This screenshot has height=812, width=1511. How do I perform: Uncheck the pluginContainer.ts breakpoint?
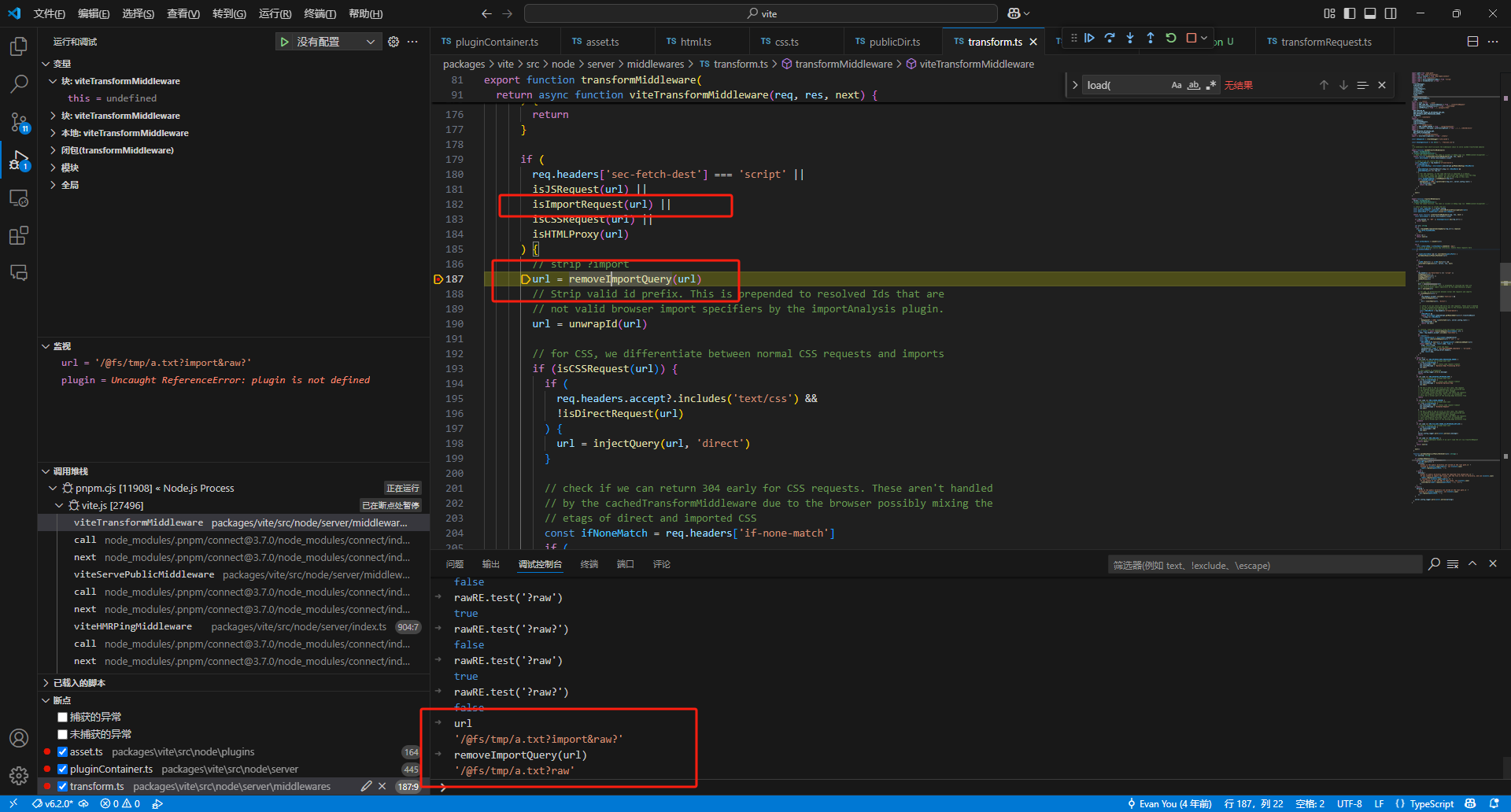(x=62, y=769)
